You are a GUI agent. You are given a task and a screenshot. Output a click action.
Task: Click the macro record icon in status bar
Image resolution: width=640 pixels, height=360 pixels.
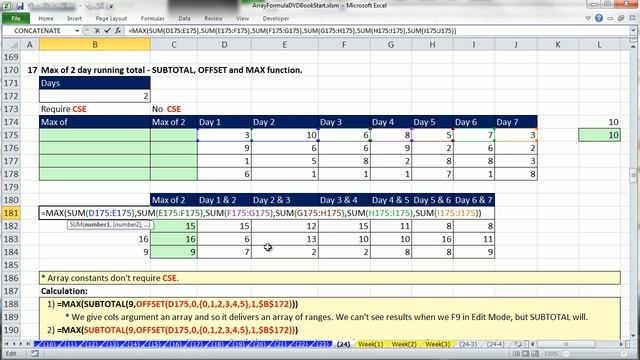(x=34, y=353)
